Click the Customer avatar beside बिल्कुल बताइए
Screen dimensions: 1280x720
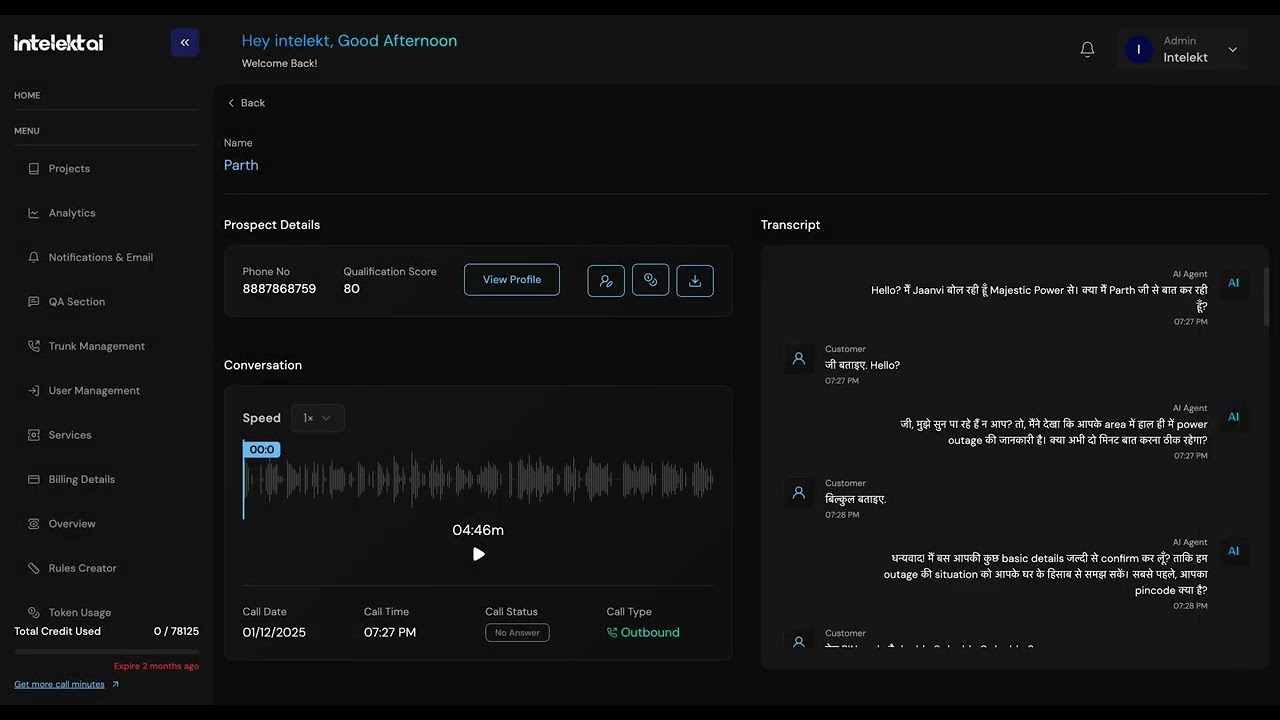click(798, 492)
